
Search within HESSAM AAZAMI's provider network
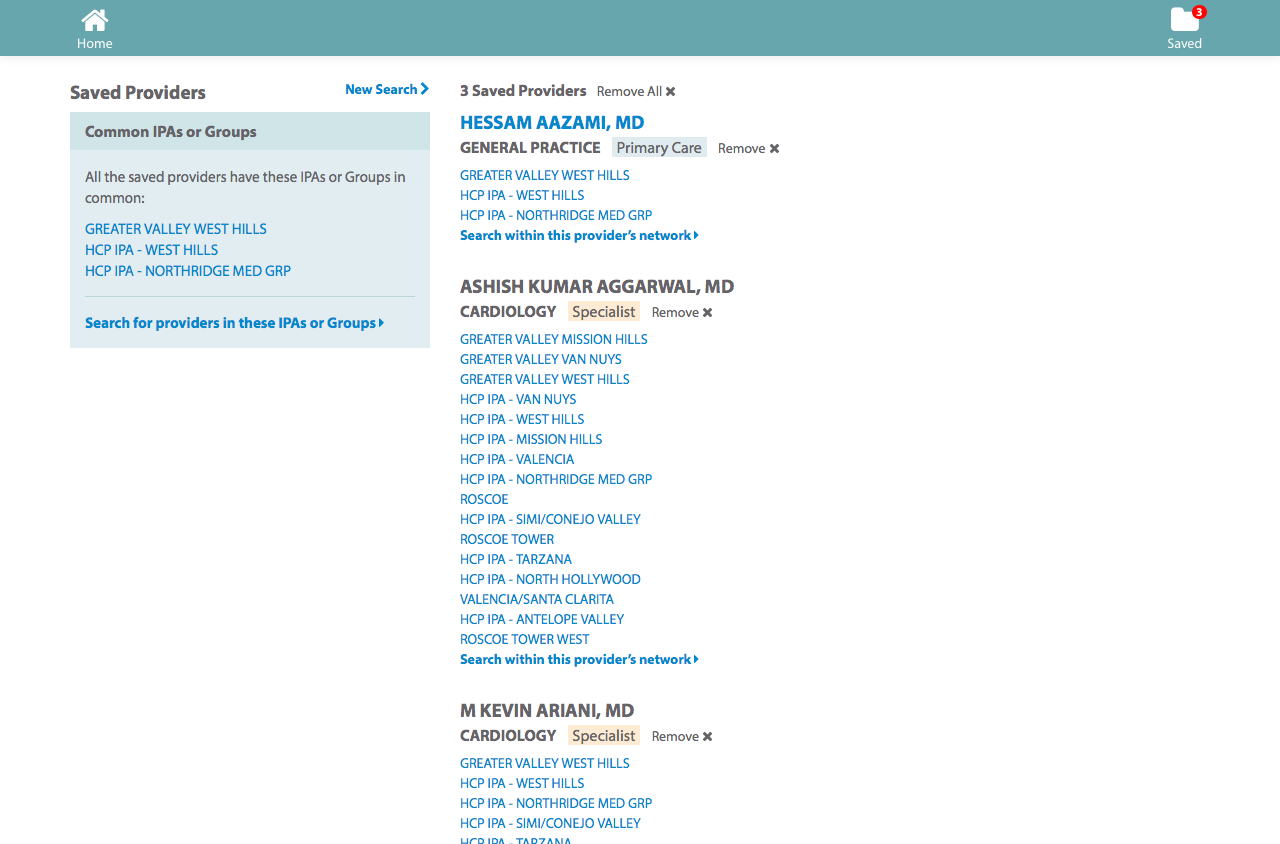tap(578, 235)
